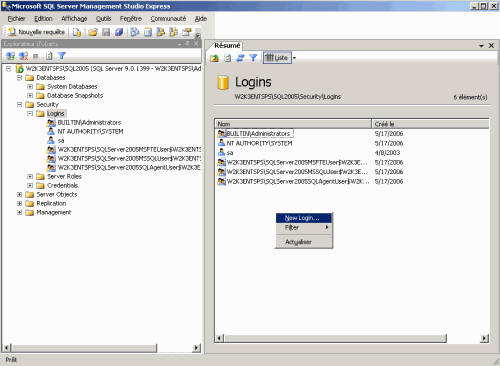
Task: Select SQLServer2005MSFTEUser login in the tree
Action: tap(129, 150)
